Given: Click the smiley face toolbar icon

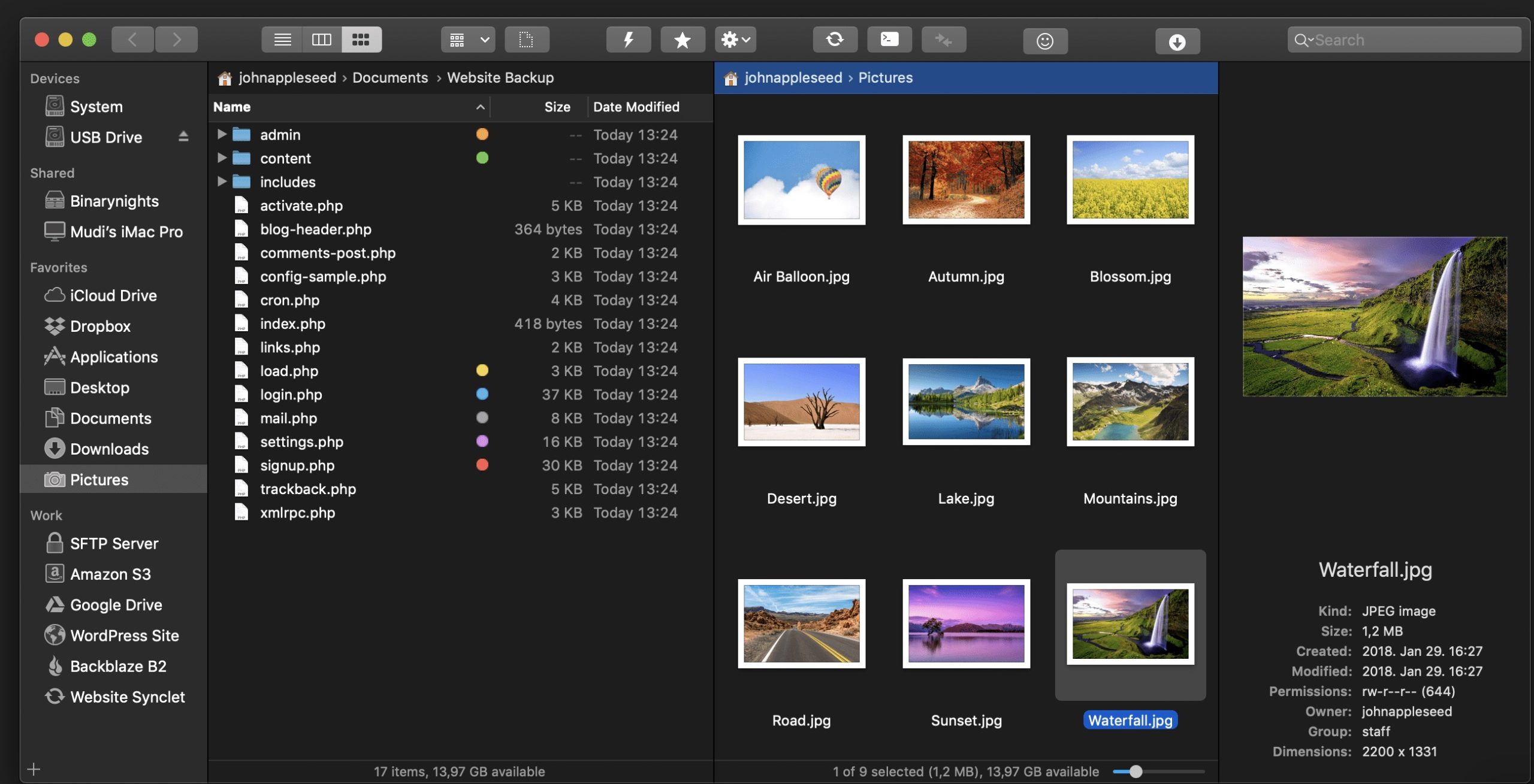Looking at the screenshot, I should coord(1044,41).
